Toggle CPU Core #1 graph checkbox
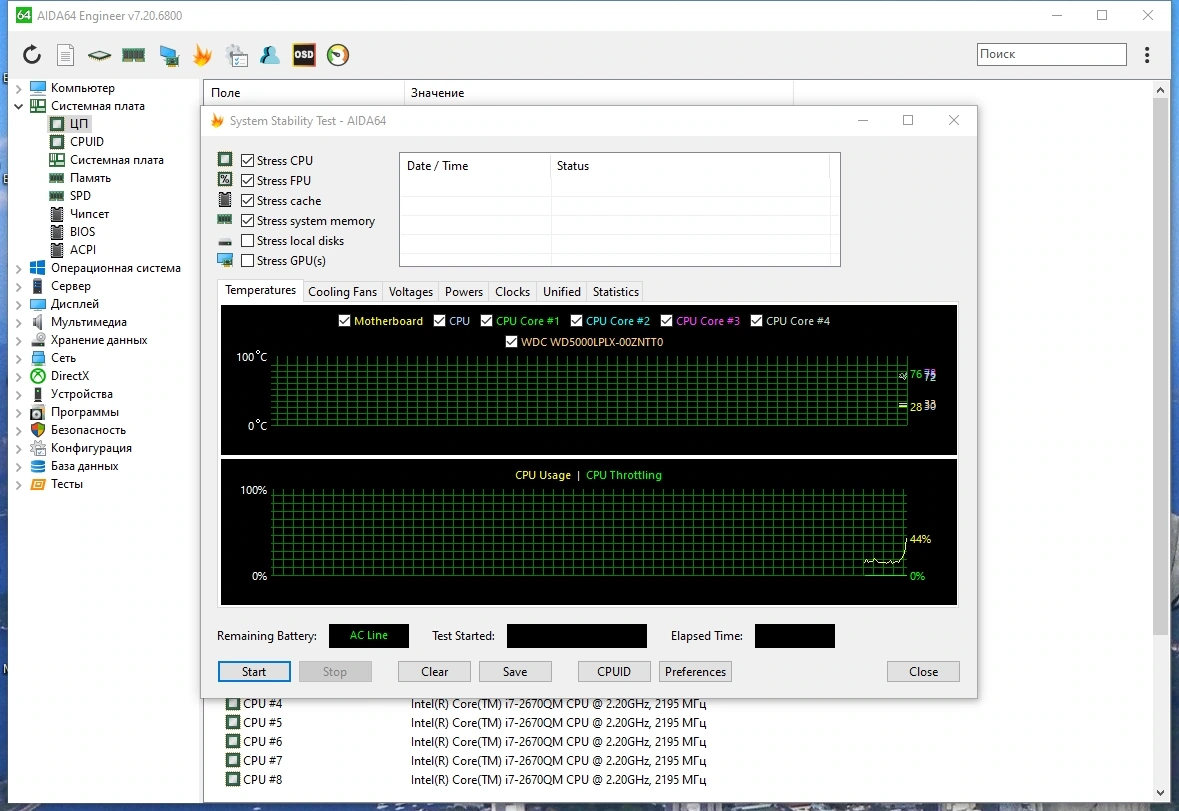The height and width of the screenshot is (811, 1179). [486, 321]
